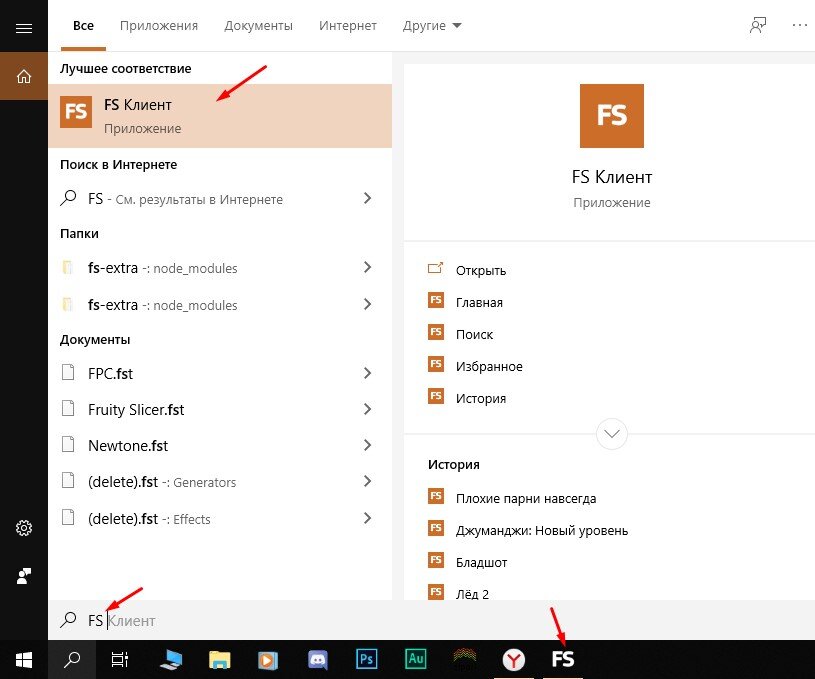Open Лёд 2 from history
815x679 pixels.
(472, 594)
